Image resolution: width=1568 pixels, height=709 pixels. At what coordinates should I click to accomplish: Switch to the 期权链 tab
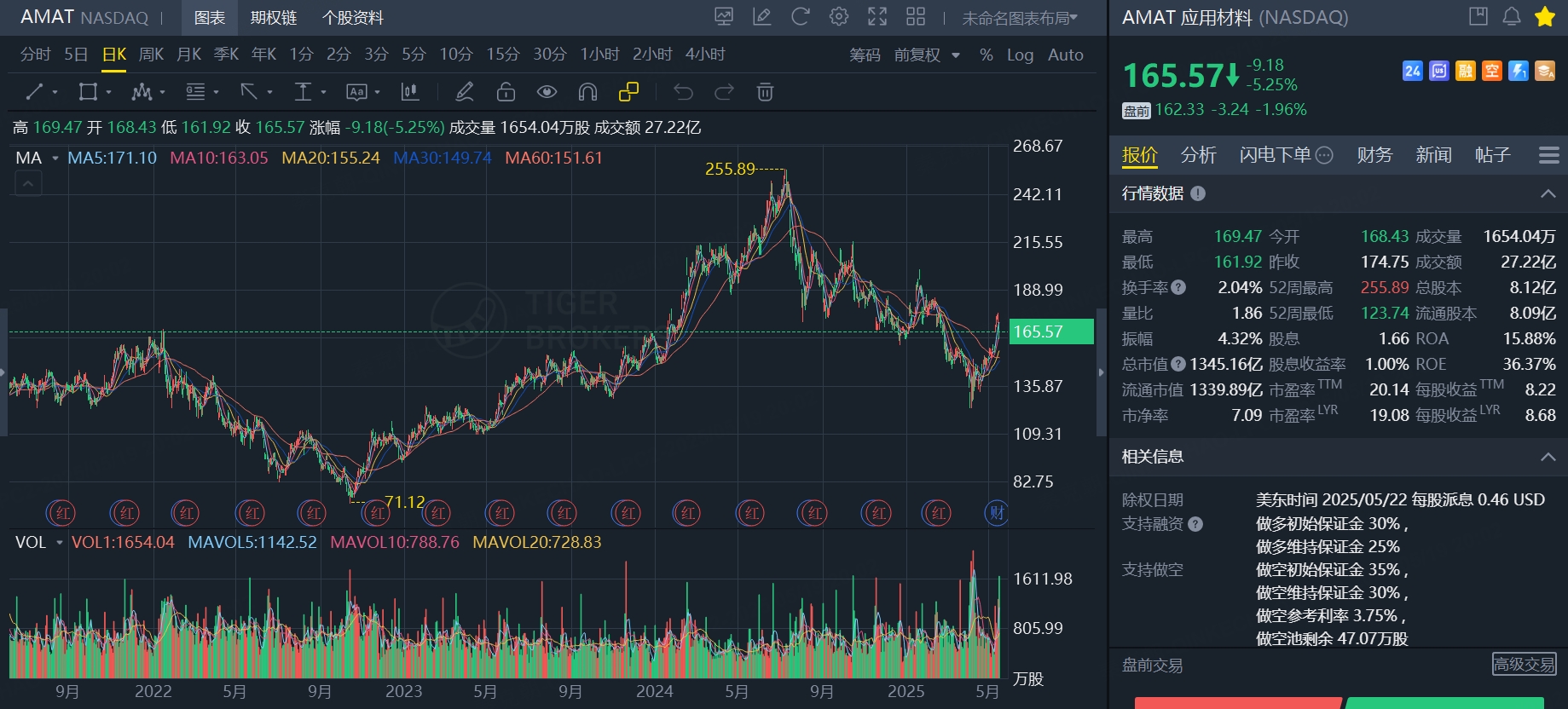274,18
